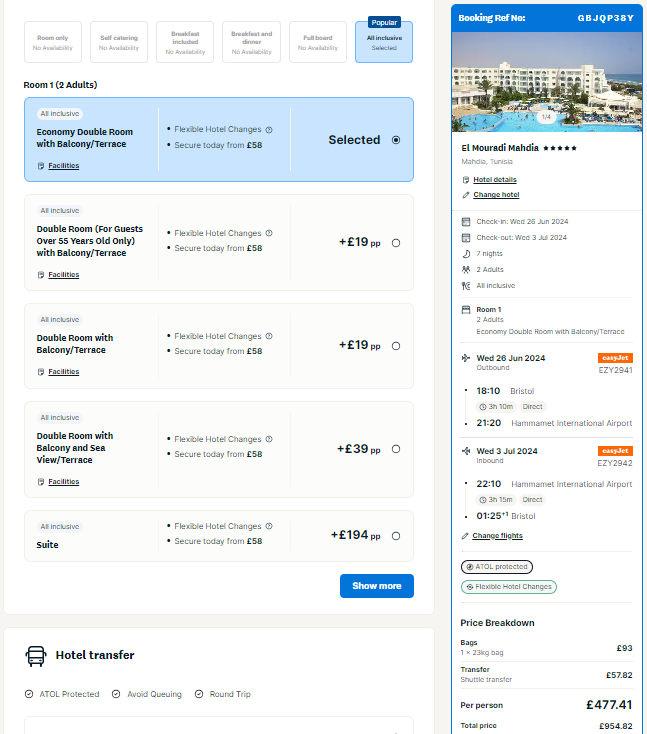Click the ATOL Protected checkmark icon under Hotel transfer
The width and height of the screenshot is (647, 734).
(x=29, y=694)
